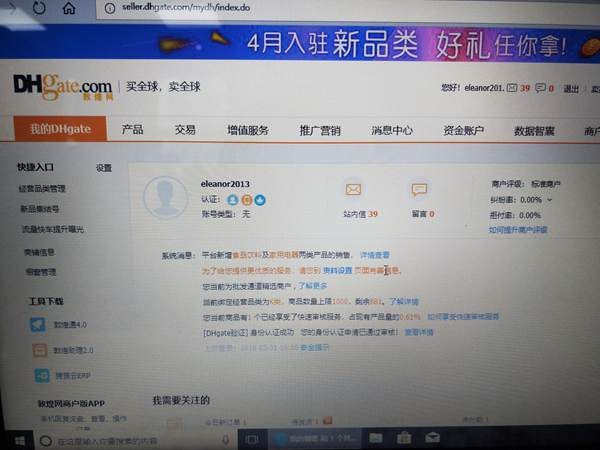The image size is (600, 450).
Task: Click the first blue person certification badge
Action: (232, 199)
